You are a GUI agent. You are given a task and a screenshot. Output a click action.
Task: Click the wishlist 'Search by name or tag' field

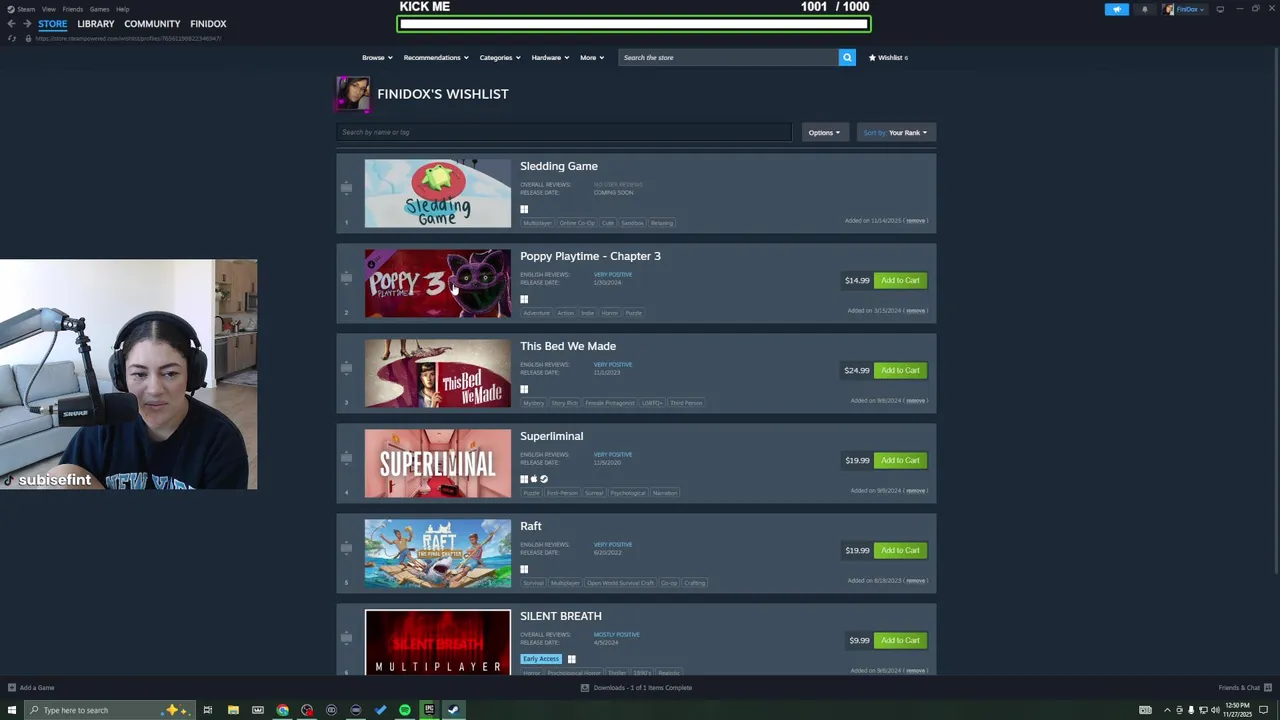(x=564, y=132)
